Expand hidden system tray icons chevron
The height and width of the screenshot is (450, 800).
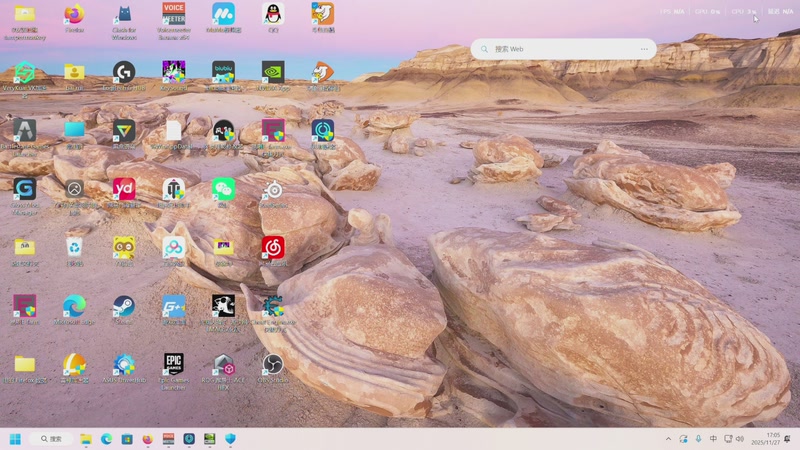click(668, 439)
